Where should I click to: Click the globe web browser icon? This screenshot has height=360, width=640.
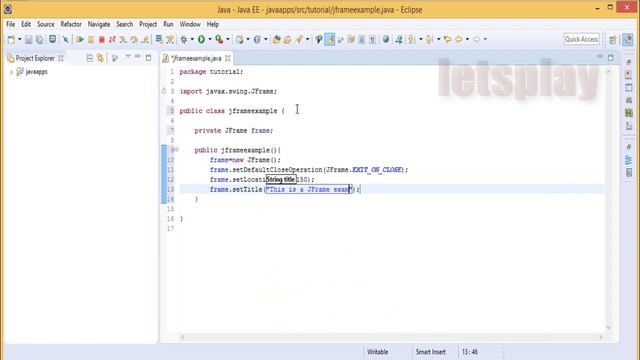pos(386,40)
